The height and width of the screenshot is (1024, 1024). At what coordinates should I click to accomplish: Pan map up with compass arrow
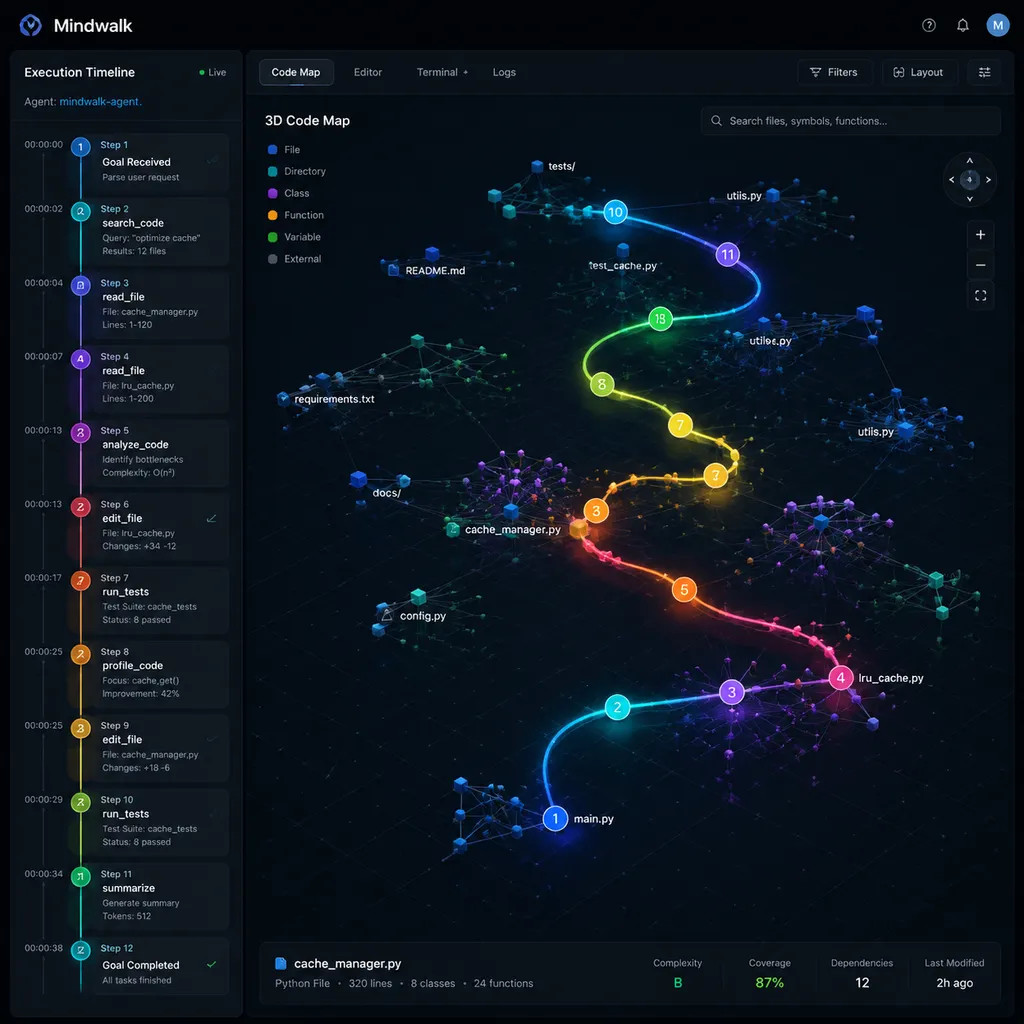(x=969, y=161)
